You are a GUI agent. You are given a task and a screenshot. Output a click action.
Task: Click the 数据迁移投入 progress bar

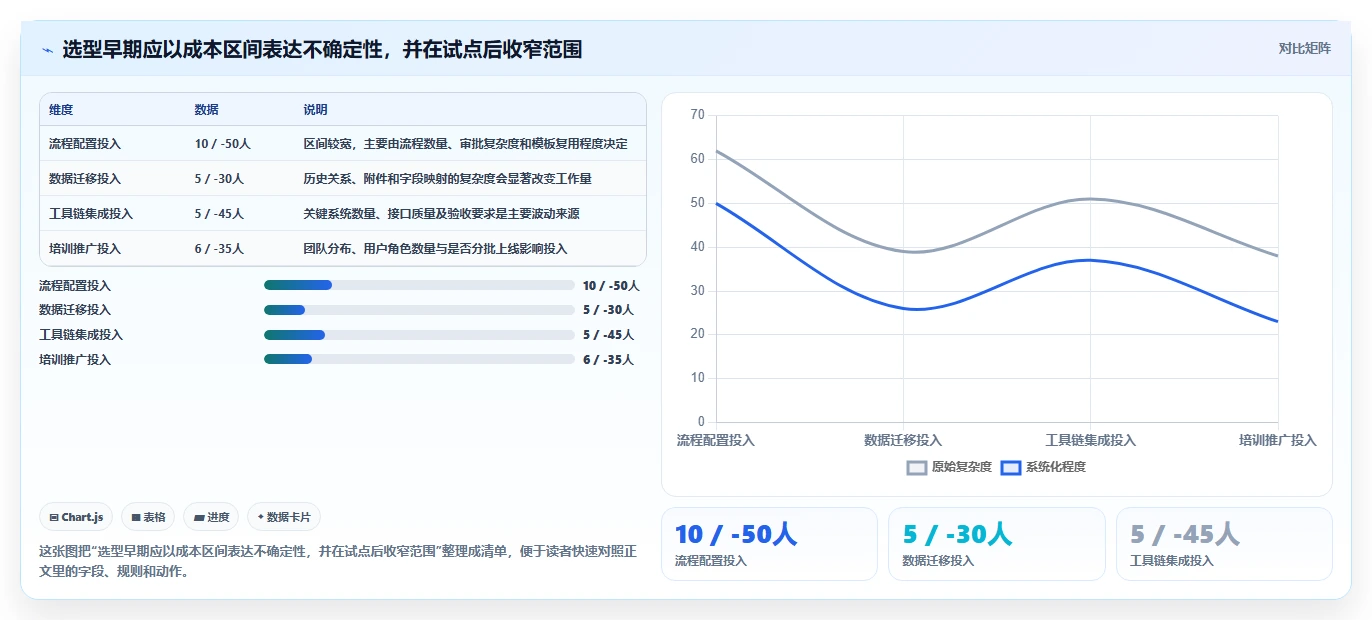(x=419, y=310)
